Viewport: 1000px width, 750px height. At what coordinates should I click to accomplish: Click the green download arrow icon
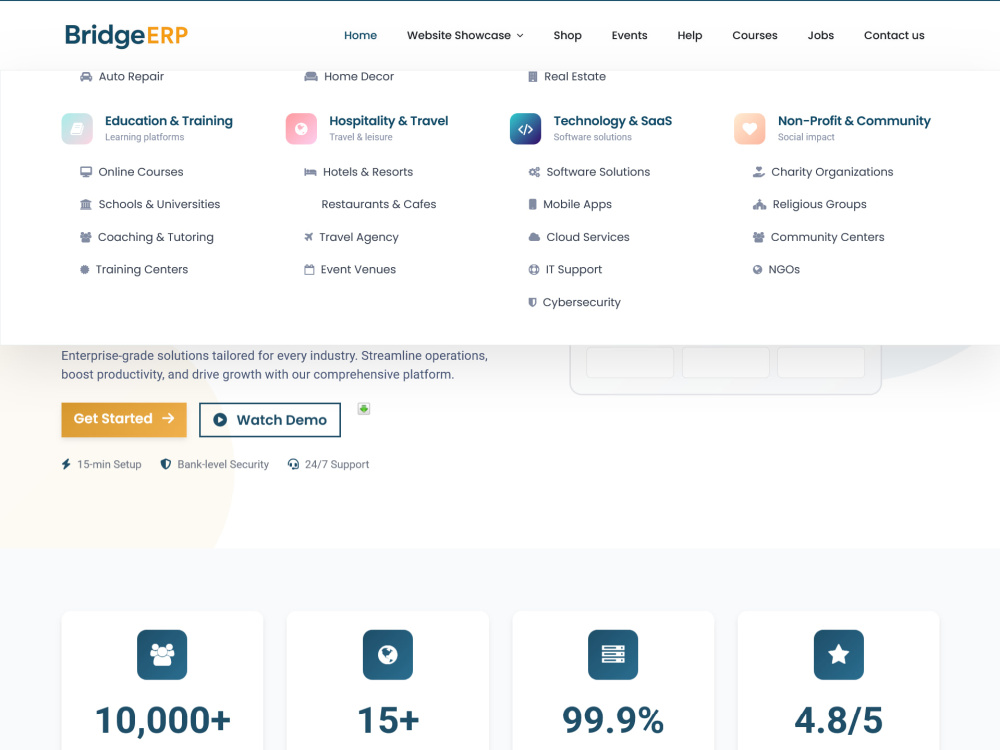click(364, 409)
